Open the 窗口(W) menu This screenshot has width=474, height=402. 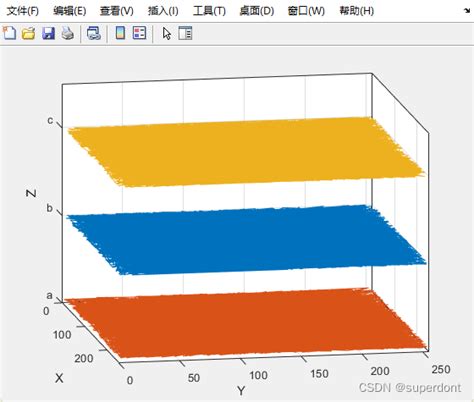(306, 11)
